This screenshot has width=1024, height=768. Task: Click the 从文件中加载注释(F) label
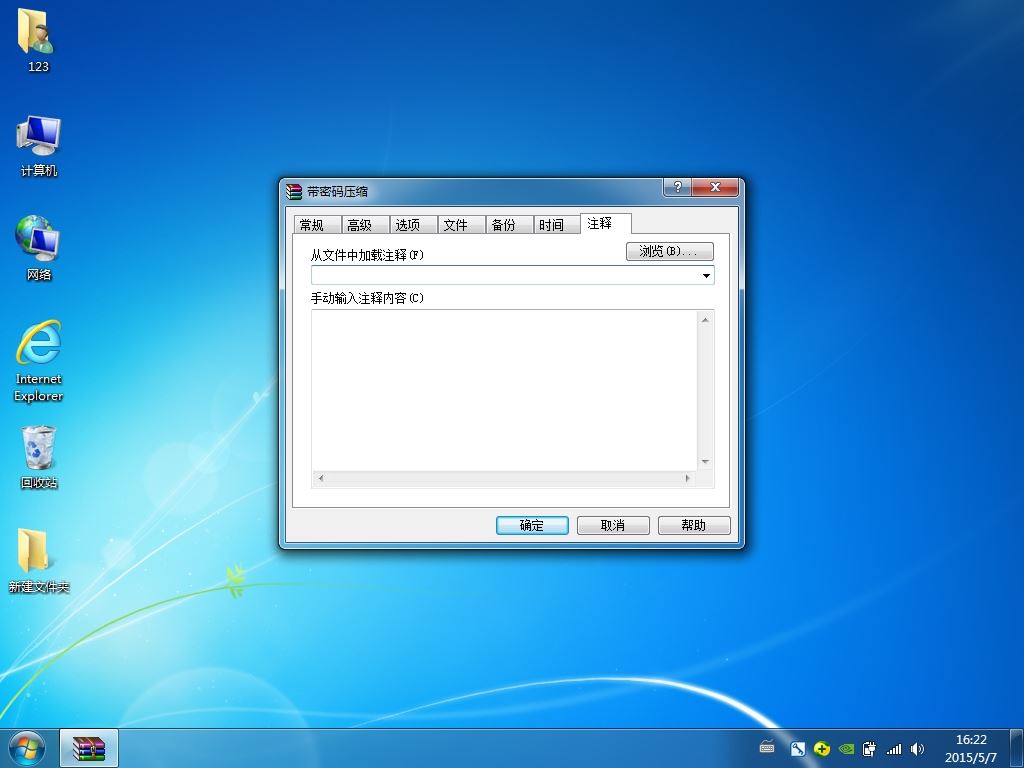[x=367, y=255]
